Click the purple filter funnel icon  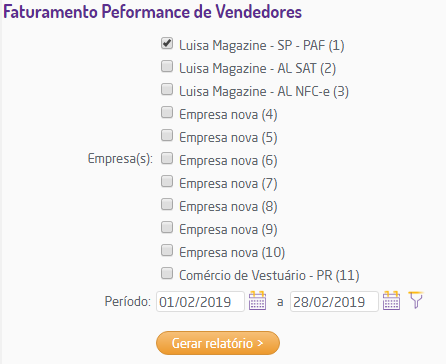[416, 300]
